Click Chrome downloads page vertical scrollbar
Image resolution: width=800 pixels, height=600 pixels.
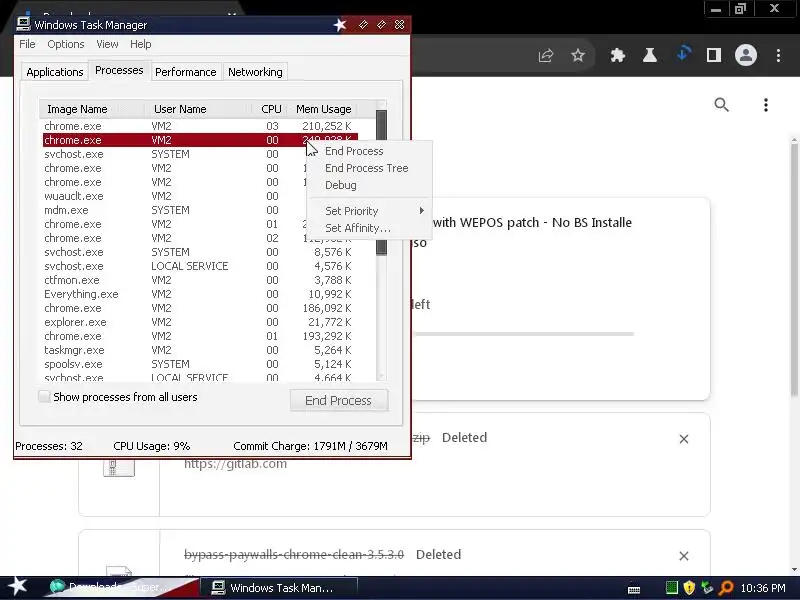click(794, 268)
